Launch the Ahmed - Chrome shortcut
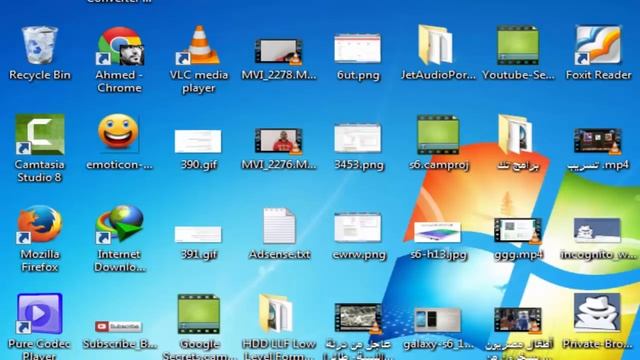The image size is (640, 360). (120, 46)
